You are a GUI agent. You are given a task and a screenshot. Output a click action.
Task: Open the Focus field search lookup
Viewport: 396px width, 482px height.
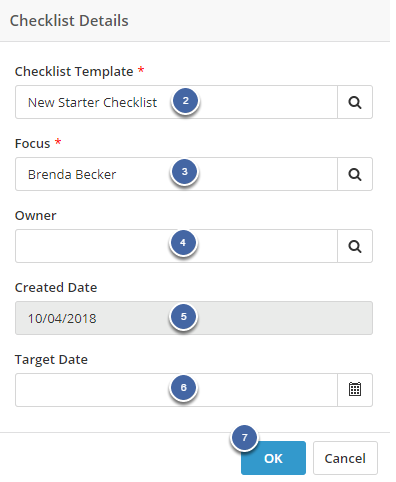click(x=355, y=174)
